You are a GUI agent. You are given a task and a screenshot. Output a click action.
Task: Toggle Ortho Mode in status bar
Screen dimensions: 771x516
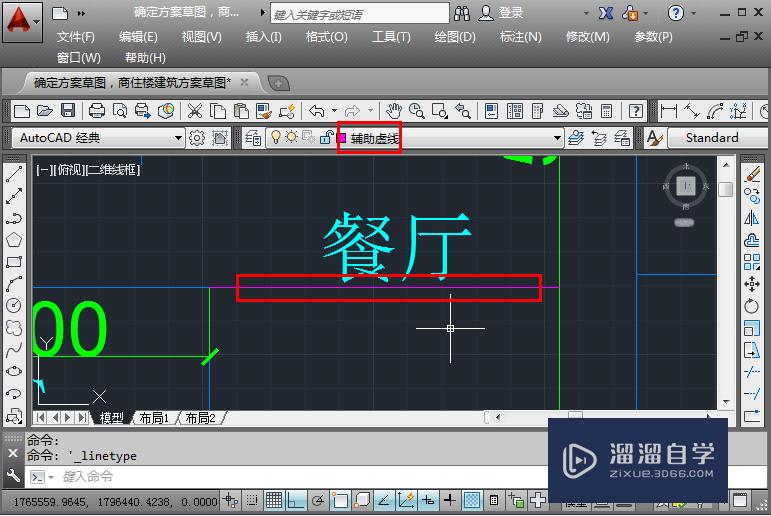(296, 500)
